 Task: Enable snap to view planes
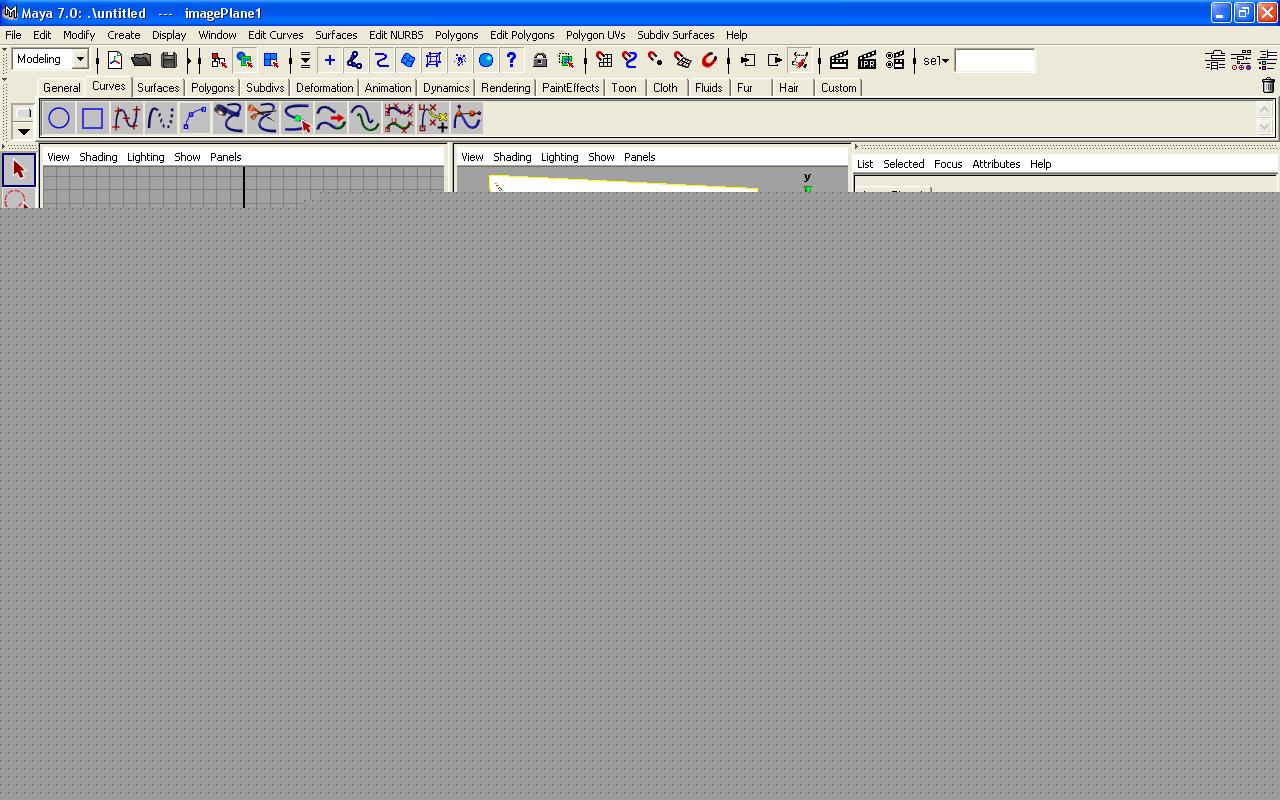tap(682, 60)
